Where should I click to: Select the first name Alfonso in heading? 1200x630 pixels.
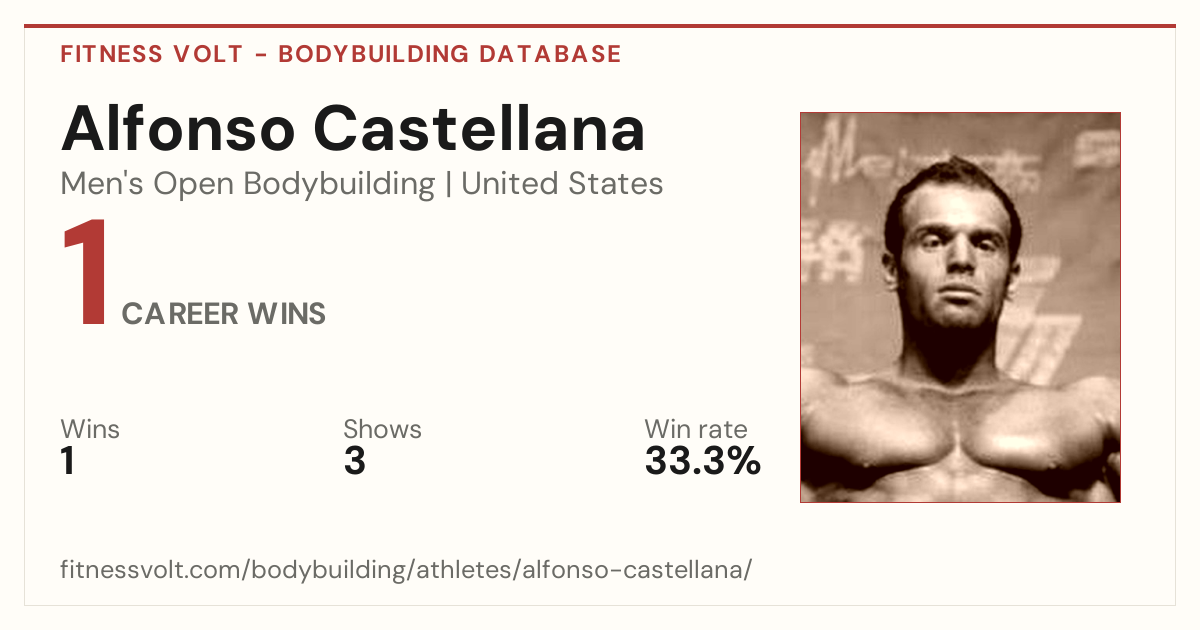point(176,128)
